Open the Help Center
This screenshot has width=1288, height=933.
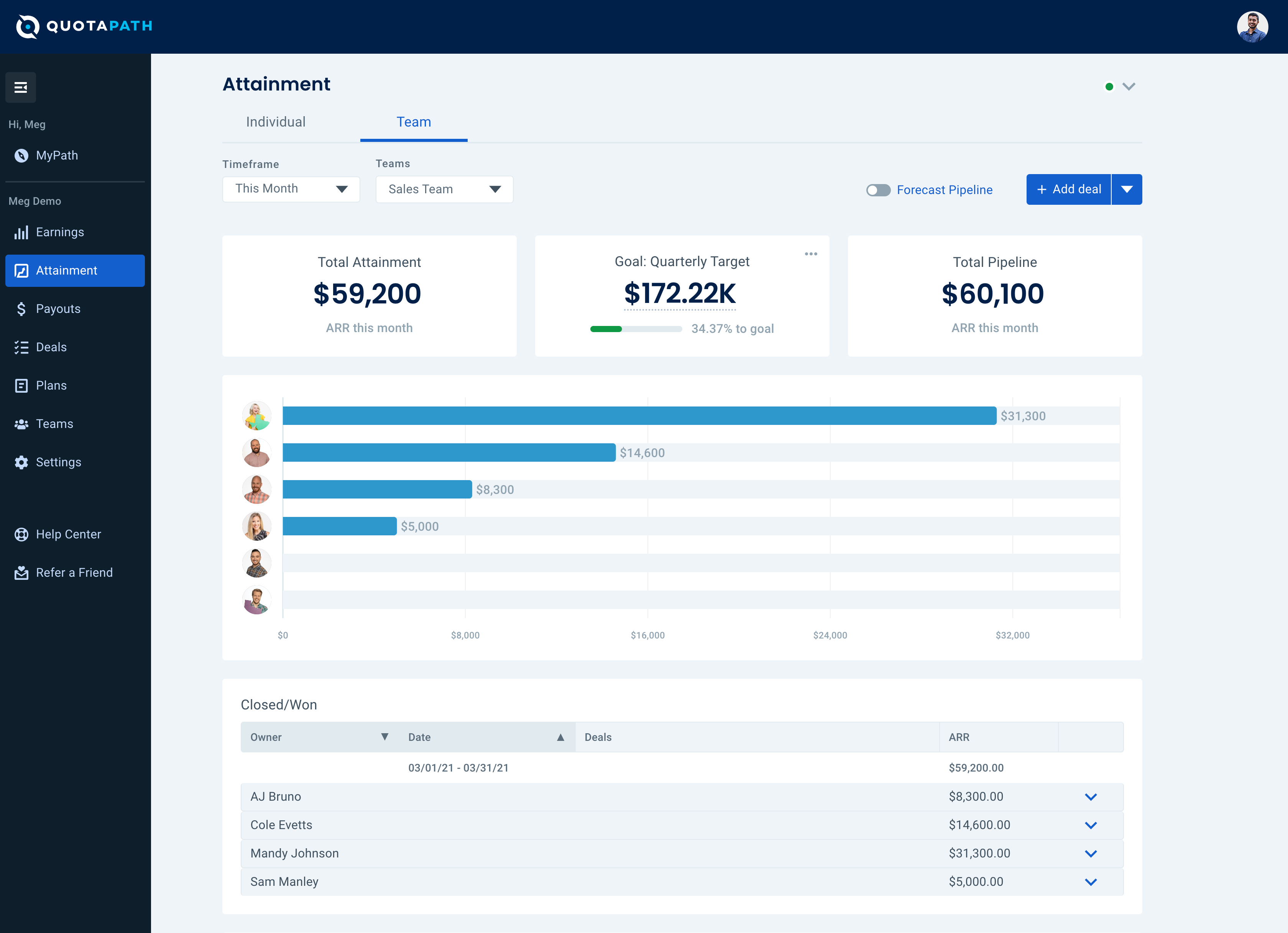(x=21, y=534)
